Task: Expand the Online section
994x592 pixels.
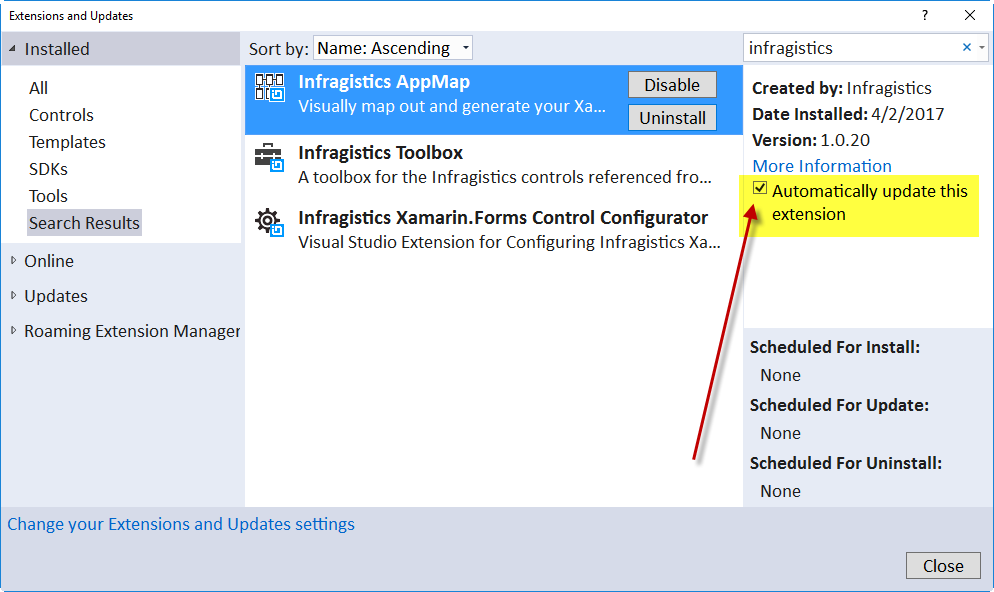Action: click(x=12, y=261)
